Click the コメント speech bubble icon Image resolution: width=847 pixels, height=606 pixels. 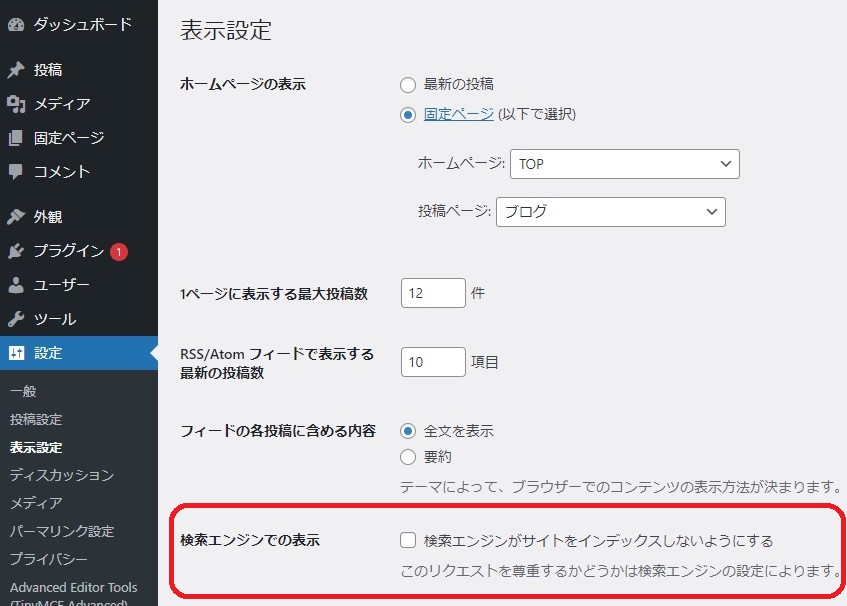(x=16, y=172)
